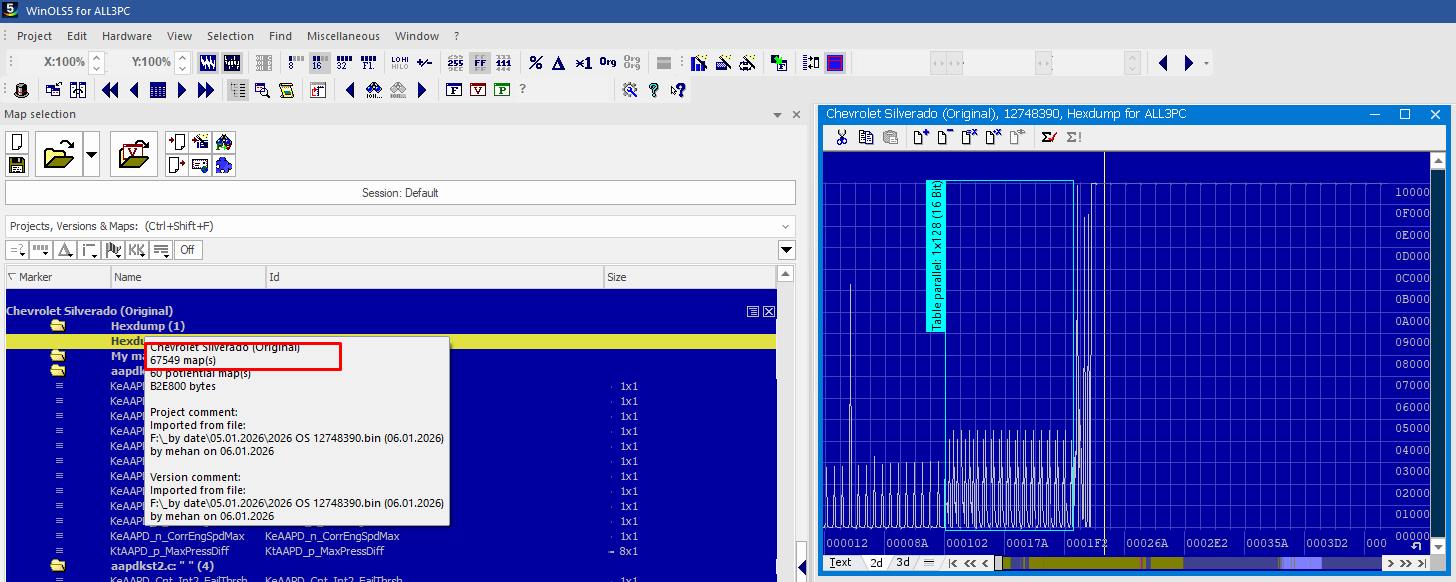
Task: Switch hexdump view to 2d tab
Action: click(876, 563)
